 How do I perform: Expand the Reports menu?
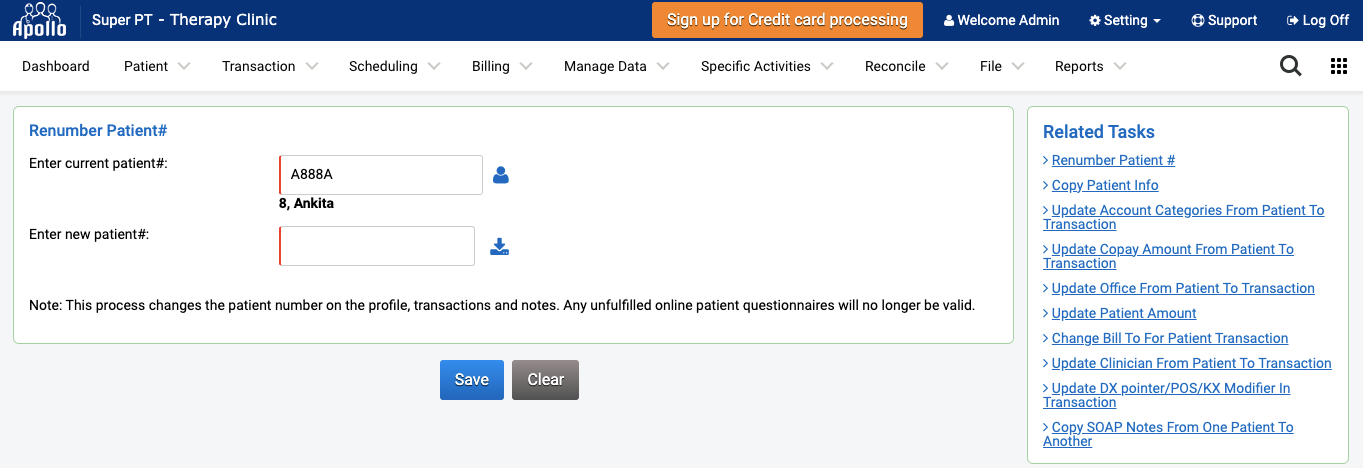point(1091,66)
